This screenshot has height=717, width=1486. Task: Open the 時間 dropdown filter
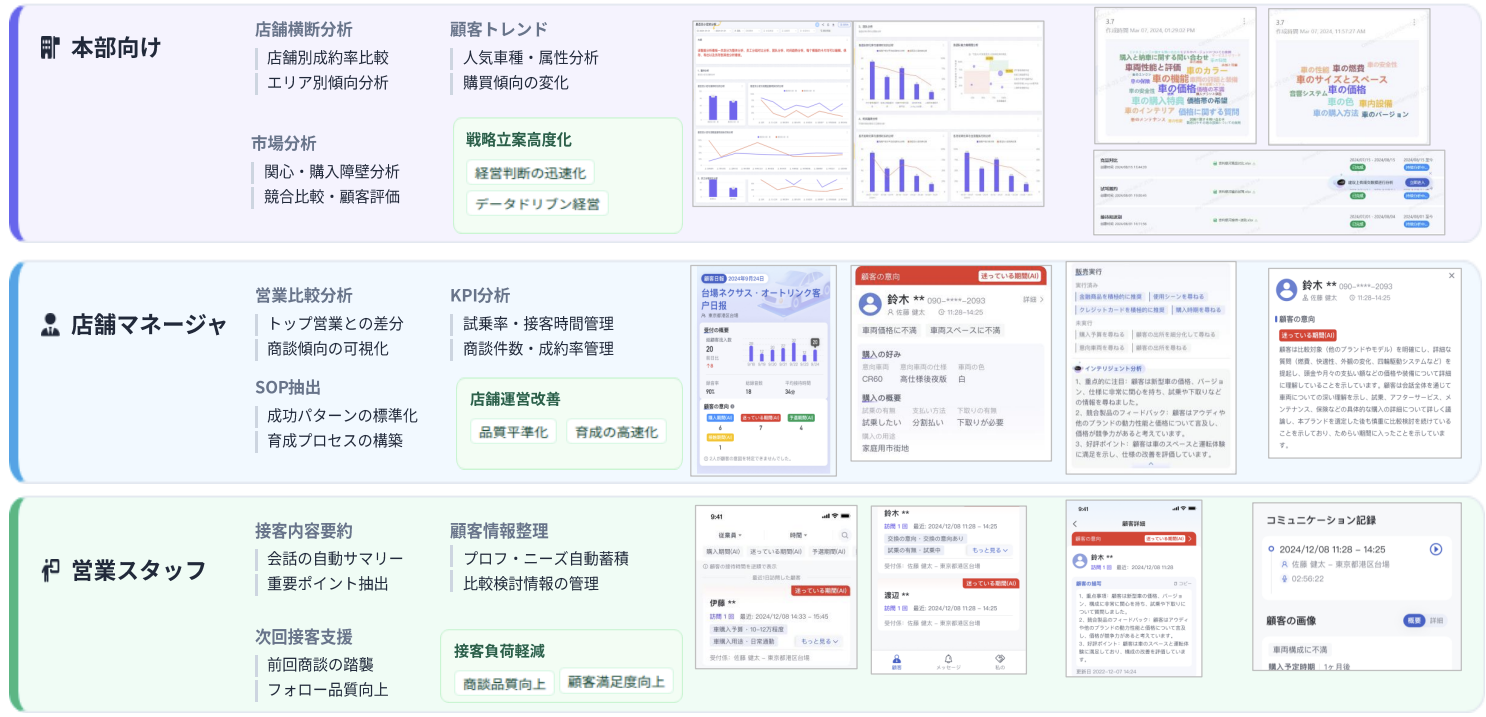(x=798, y=536)
